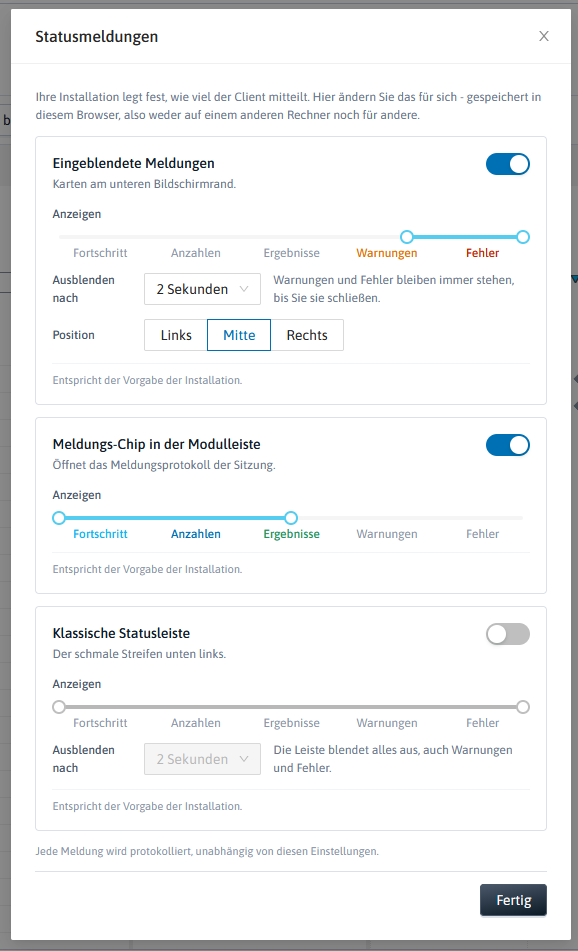
Task: Click left slider handle at Warnungen in Eingeblendete Meldungen
Action: (x=407, y=237)
